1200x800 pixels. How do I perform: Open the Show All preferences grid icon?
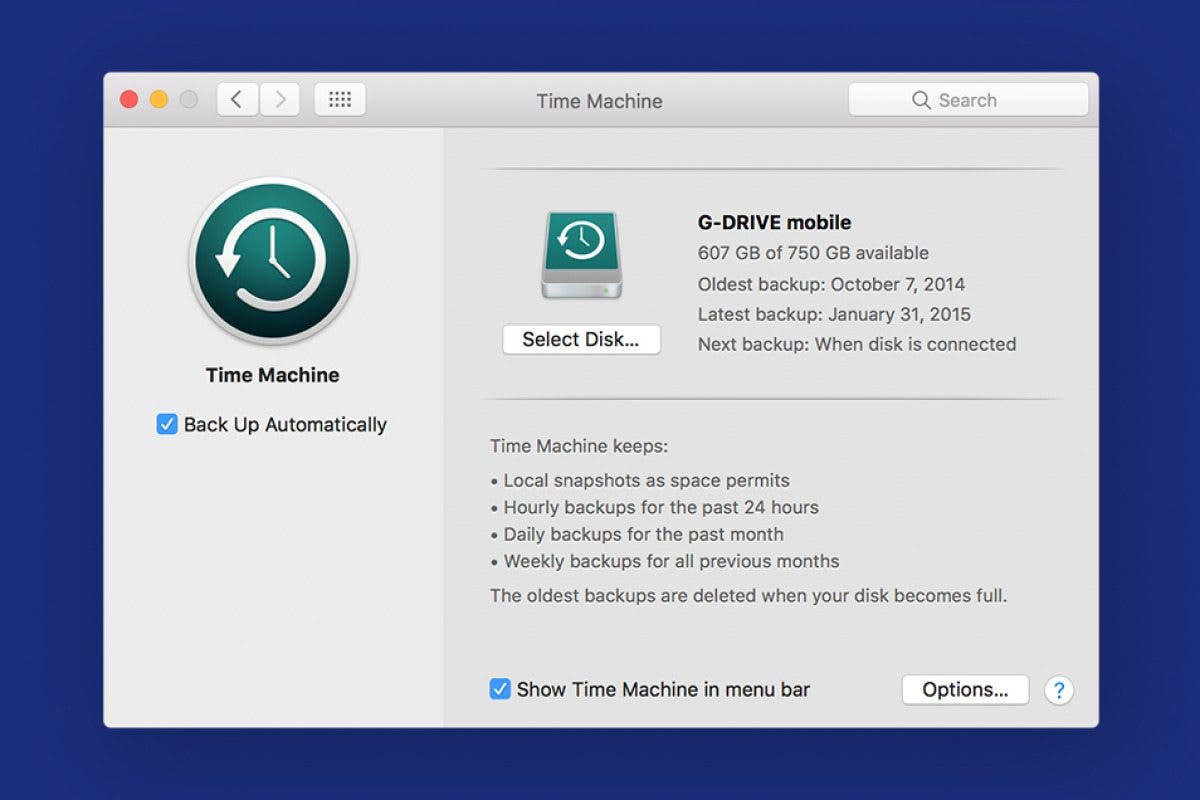pyautogui.click(x=339, y=99)
